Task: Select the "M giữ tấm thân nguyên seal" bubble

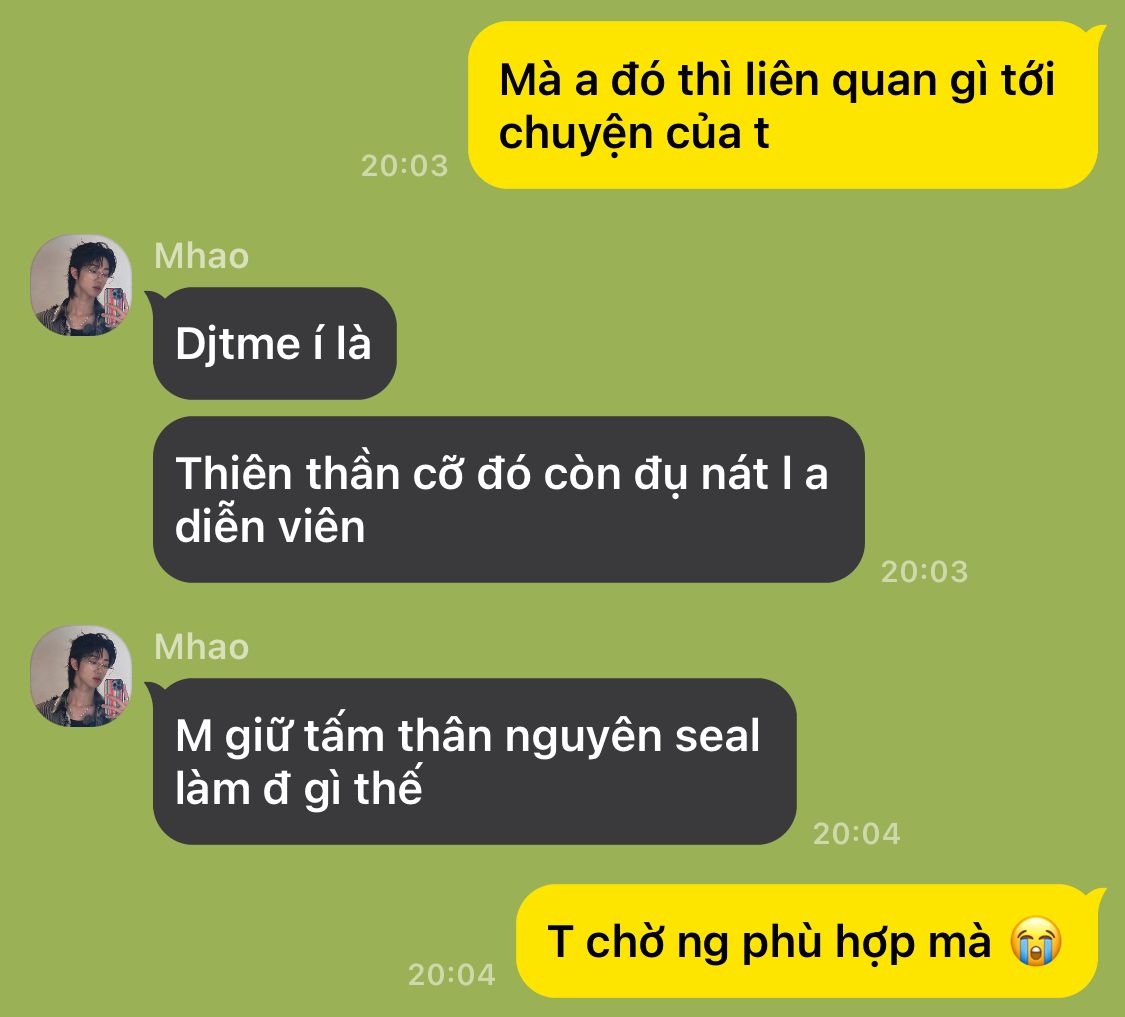Action: 475,761
